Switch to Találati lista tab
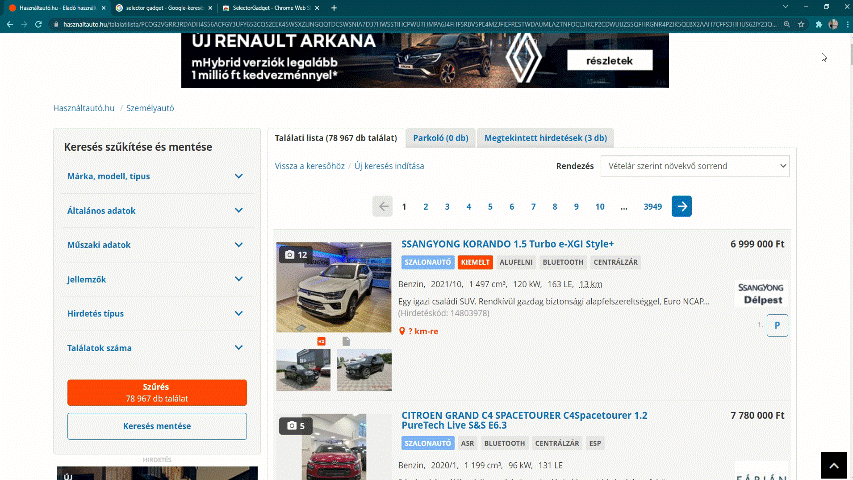This screenshot has height=480, width=853. coord(336,138)
